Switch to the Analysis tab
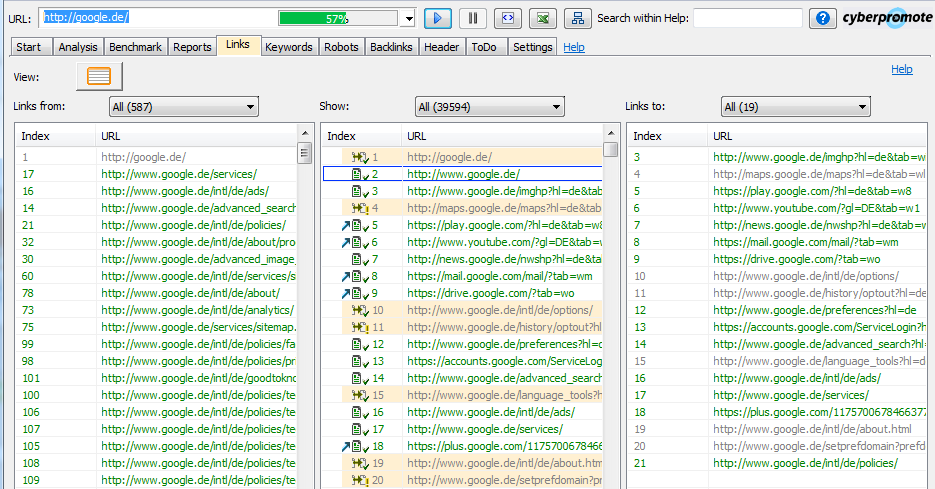Screen dimensions: 935x489 tap(78, 47)
